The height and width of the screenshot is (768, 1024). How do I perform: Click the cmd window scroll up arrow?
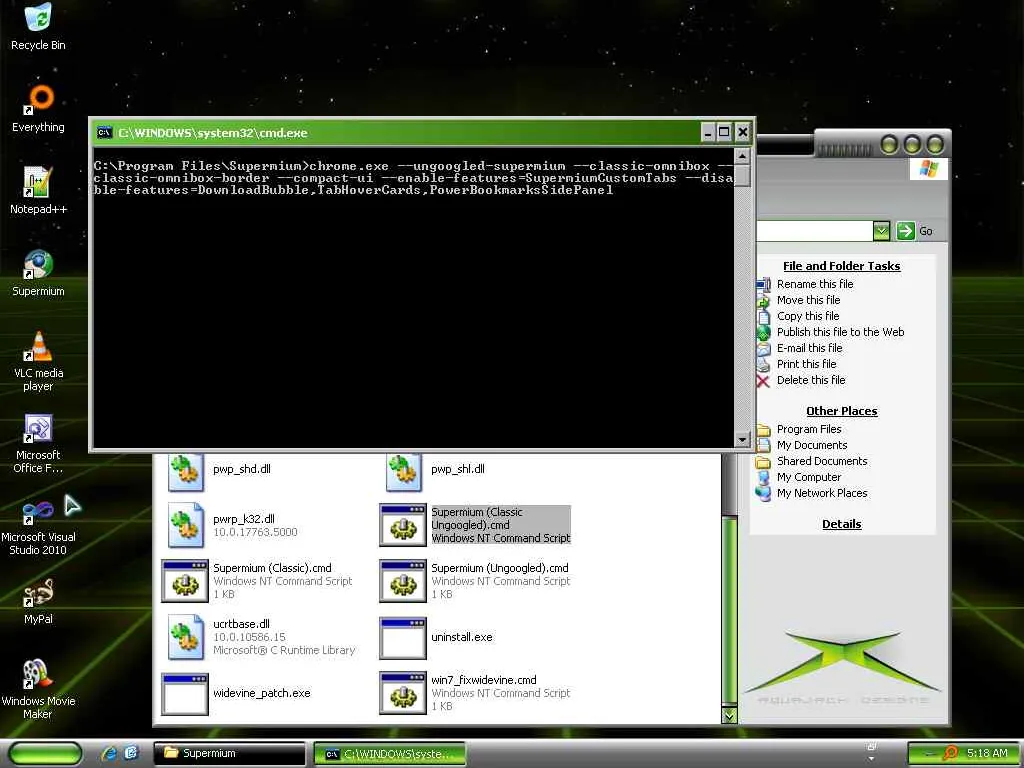click(741, 156)
